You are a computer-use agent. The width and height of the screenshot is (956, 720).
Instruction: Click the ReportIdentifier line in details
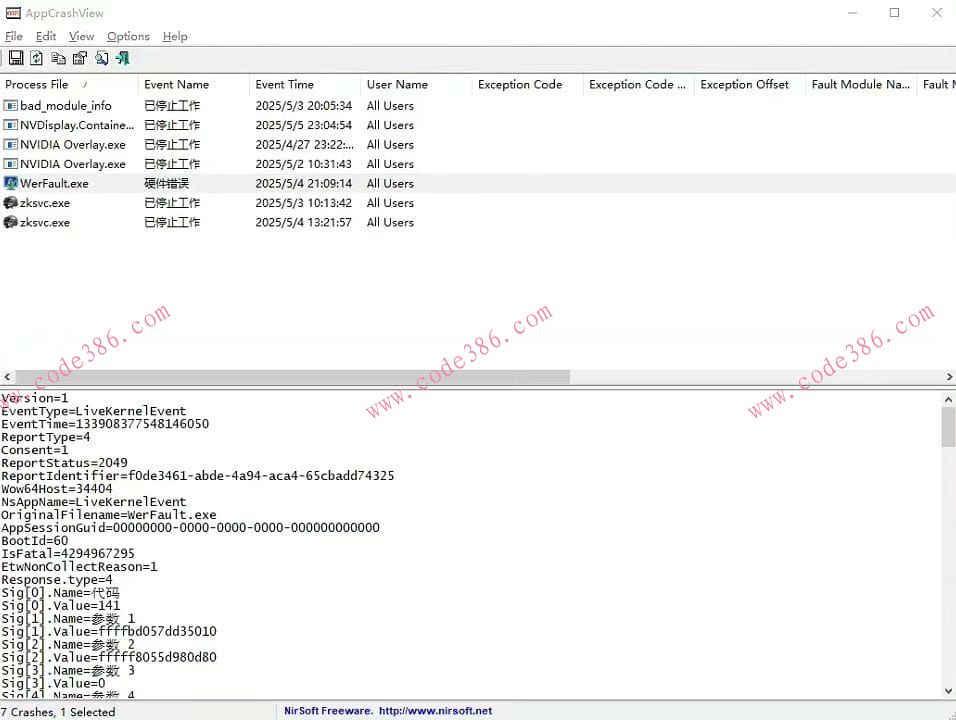[198, 476]
